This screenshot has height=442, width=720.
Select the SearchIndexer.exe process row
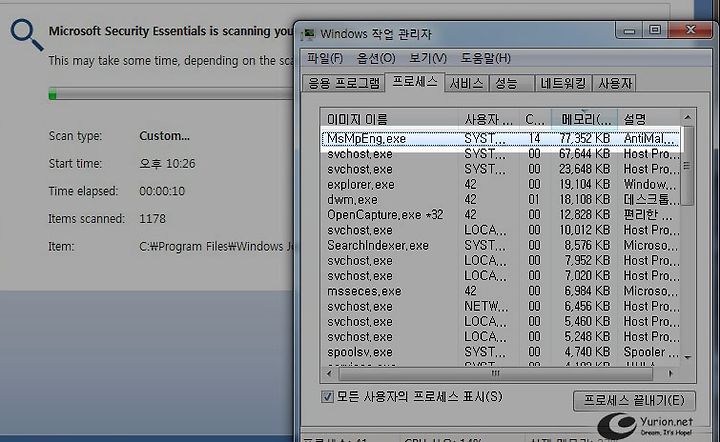[501, 246]
